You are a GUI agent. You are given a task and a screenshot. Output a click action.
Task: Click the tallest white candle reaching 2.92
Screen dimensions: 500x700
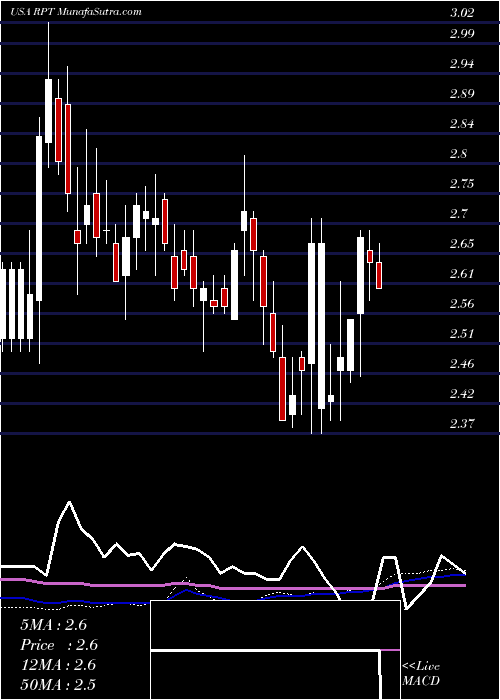pyautogui.click(x=48, y=111)
